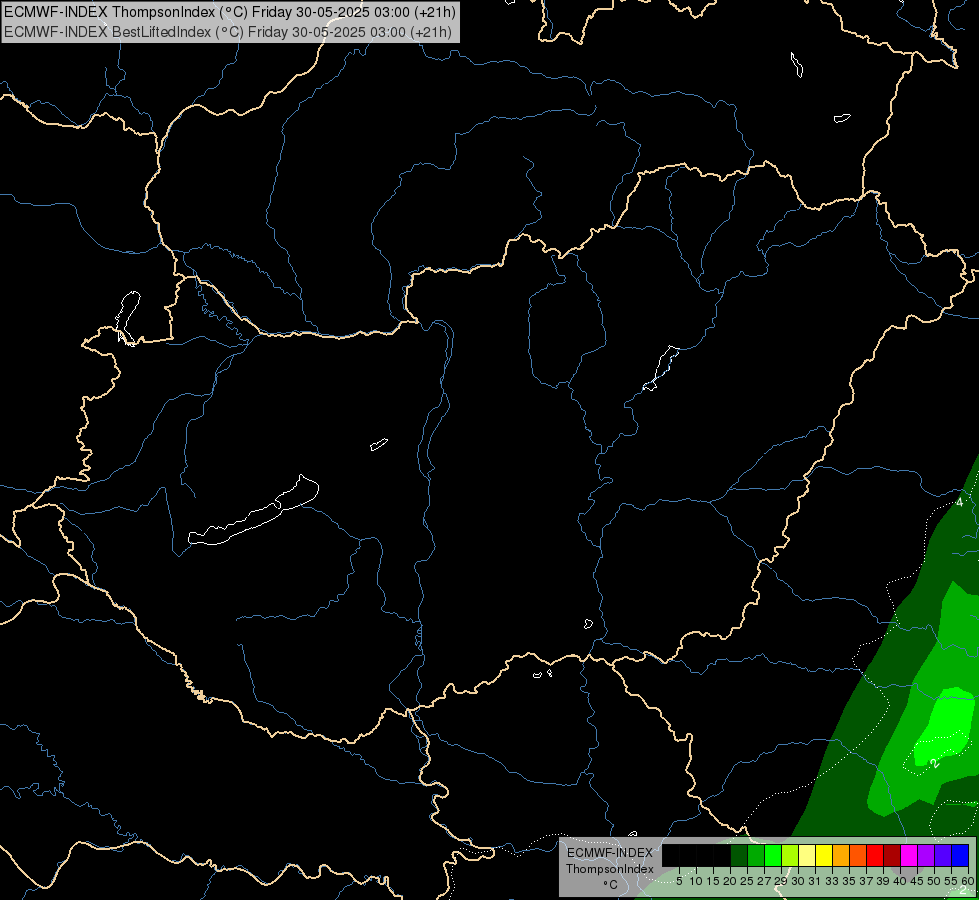Screen dimensions: 979x900
Task: Click the legend tick label '40'
Action: coord(900,881)
